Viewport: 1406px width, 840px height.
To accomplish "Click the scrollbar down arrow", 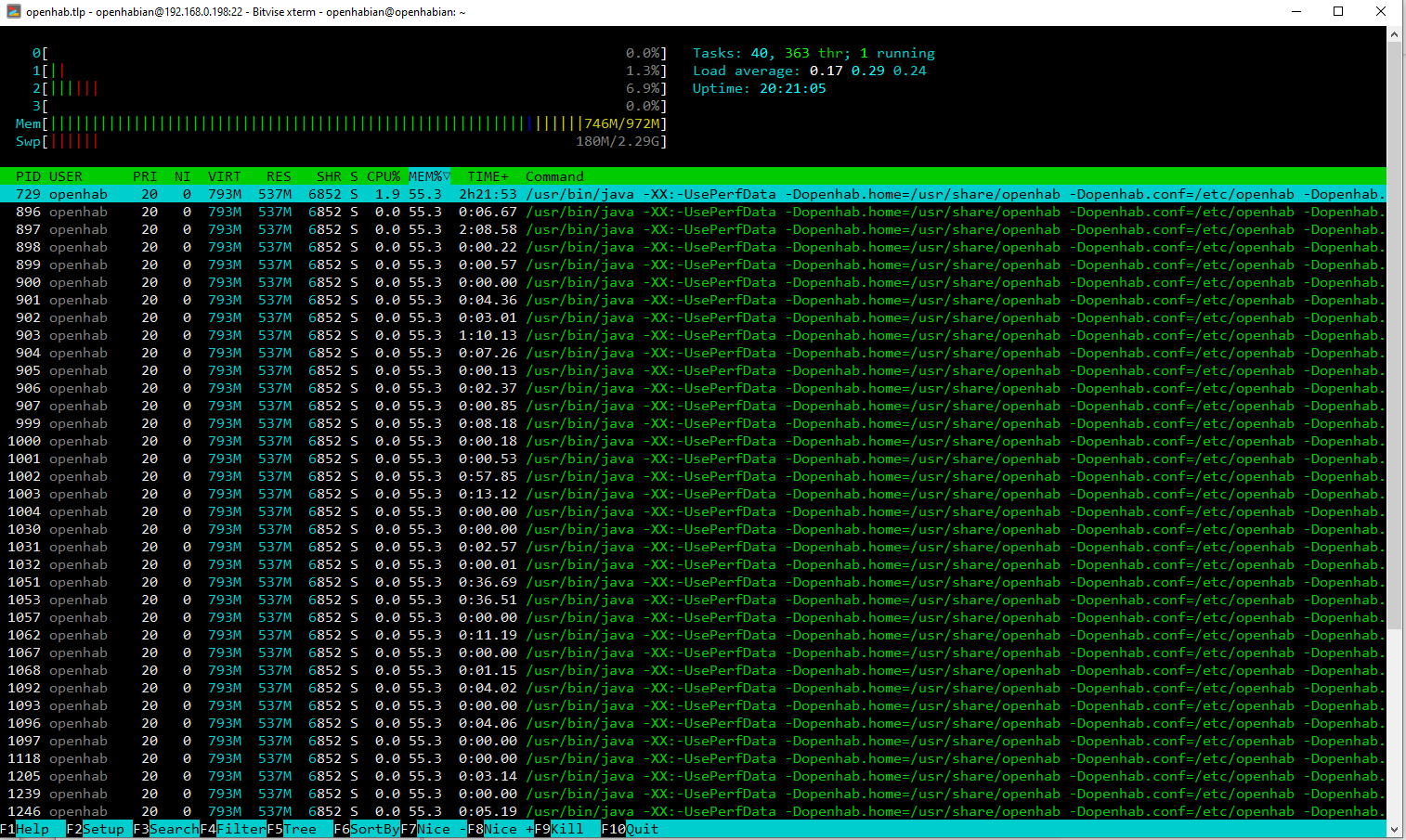I will 1395,829.
